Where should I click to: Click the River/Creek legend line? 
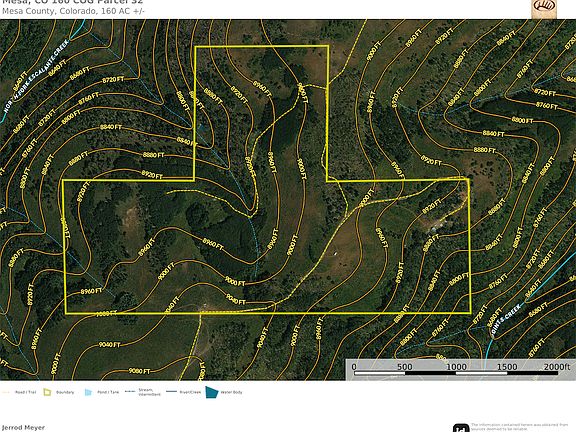coord(171,392)
